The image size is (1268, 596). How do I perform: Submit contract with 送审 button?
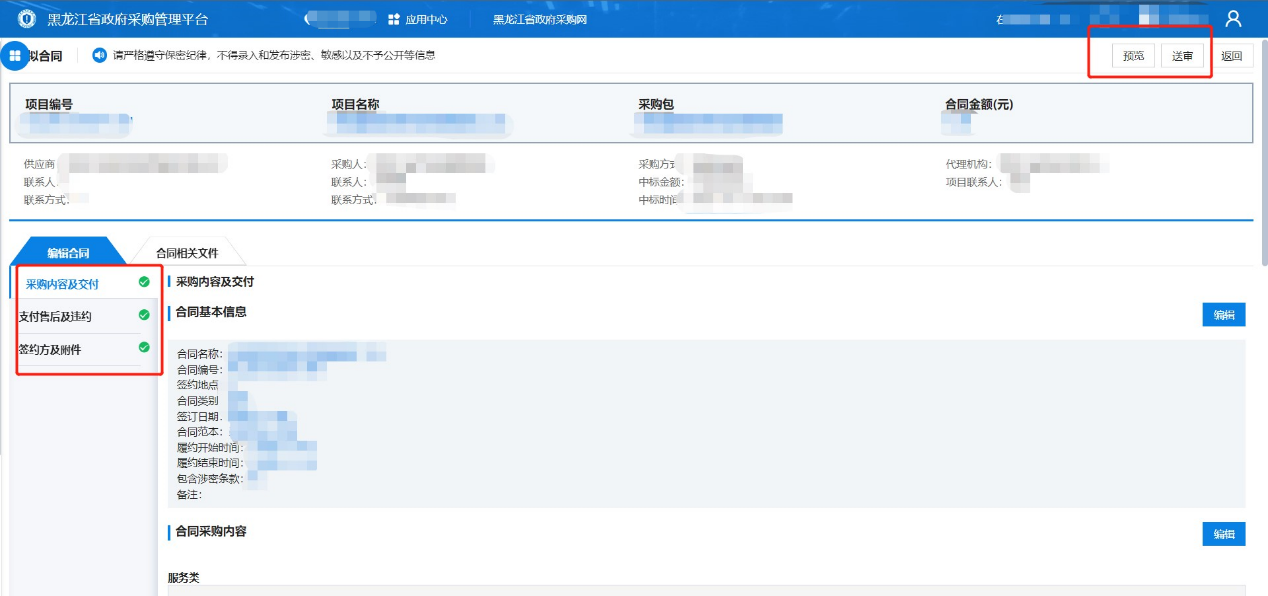coord(1182,56)
